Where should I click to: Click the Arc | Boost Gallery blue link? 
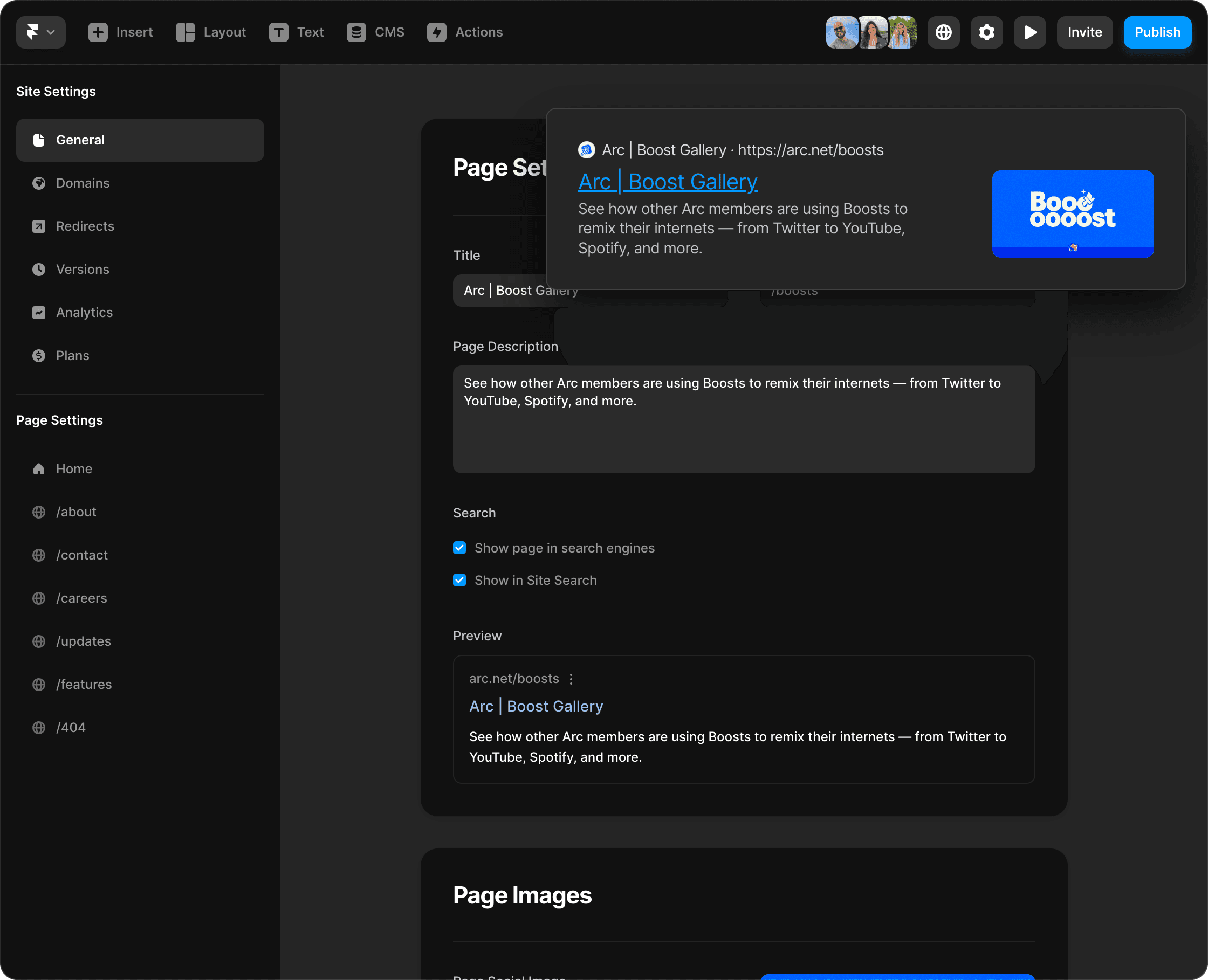point(668,182)
